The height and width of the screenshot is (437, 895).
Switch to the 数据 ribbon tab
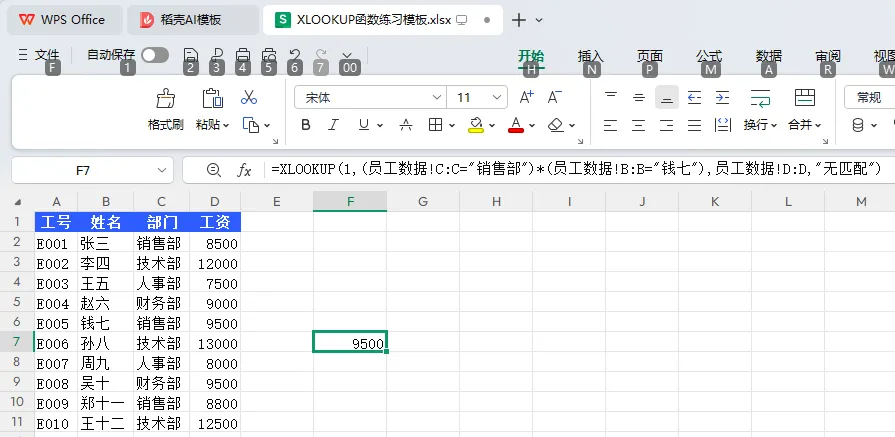click(x=769, y=56)
